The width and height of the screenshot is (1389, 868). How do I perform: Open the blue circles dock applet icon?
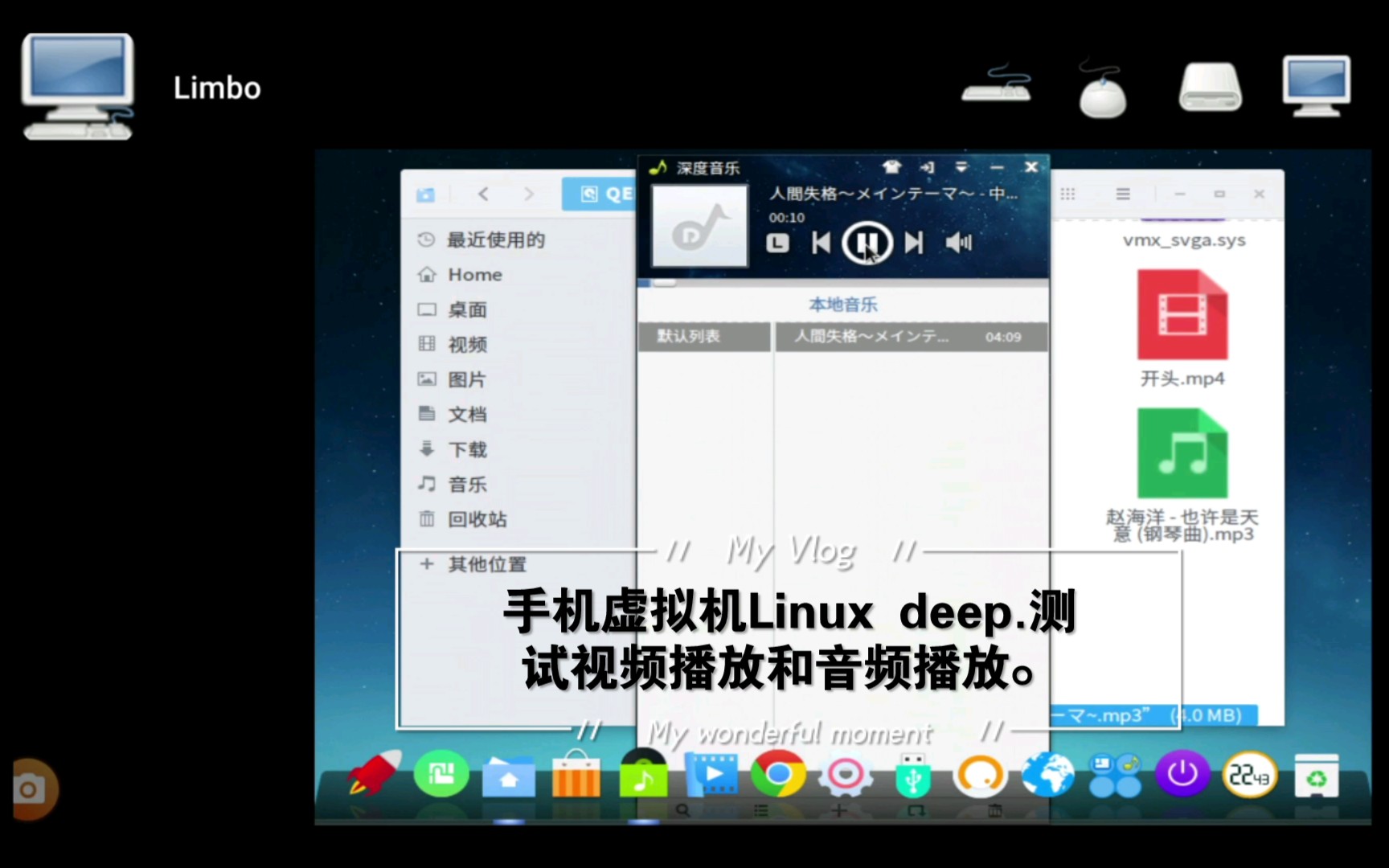point(1115,775)
